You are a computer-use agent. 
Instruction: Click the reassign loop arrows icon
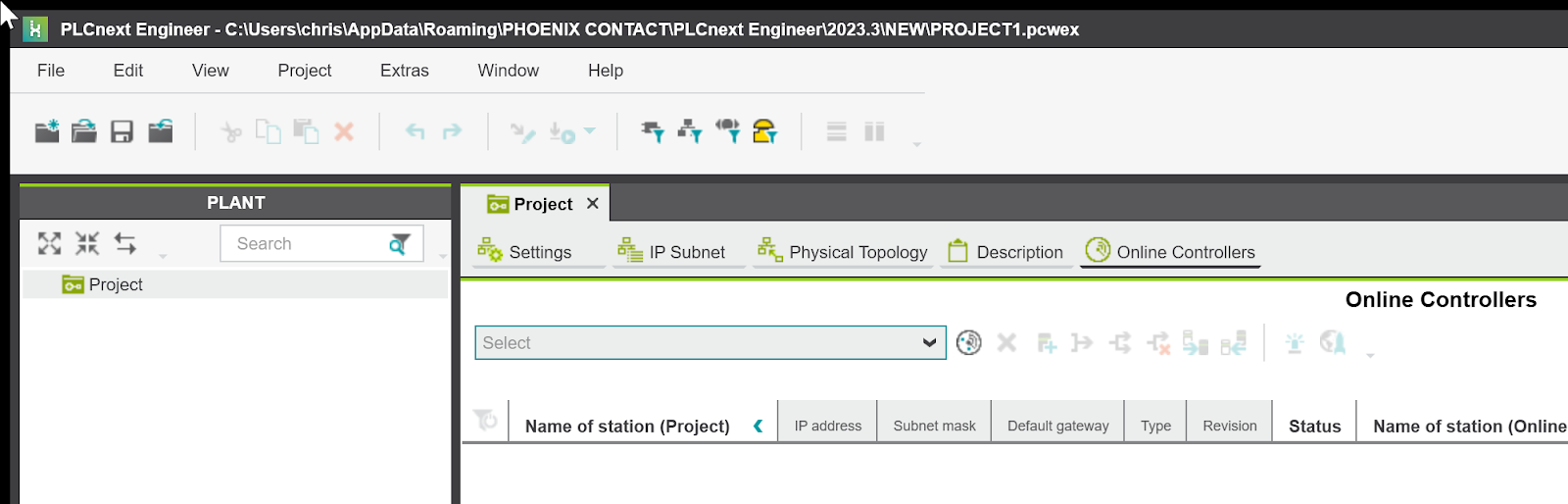1120,342
